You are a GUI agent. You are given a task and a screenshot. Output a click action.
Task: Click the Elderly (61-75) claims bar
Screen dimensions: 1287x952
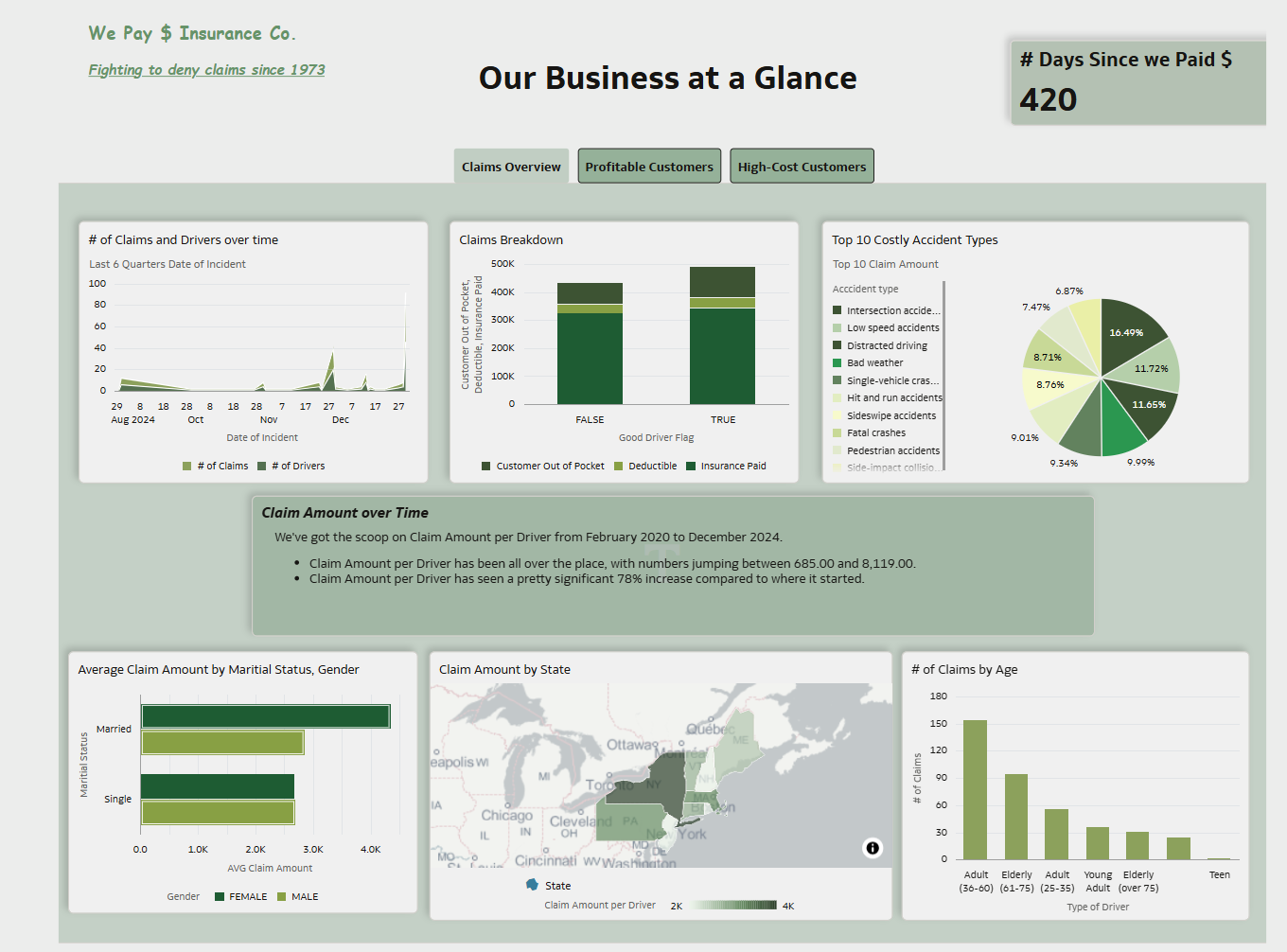tap(1016, 817)
